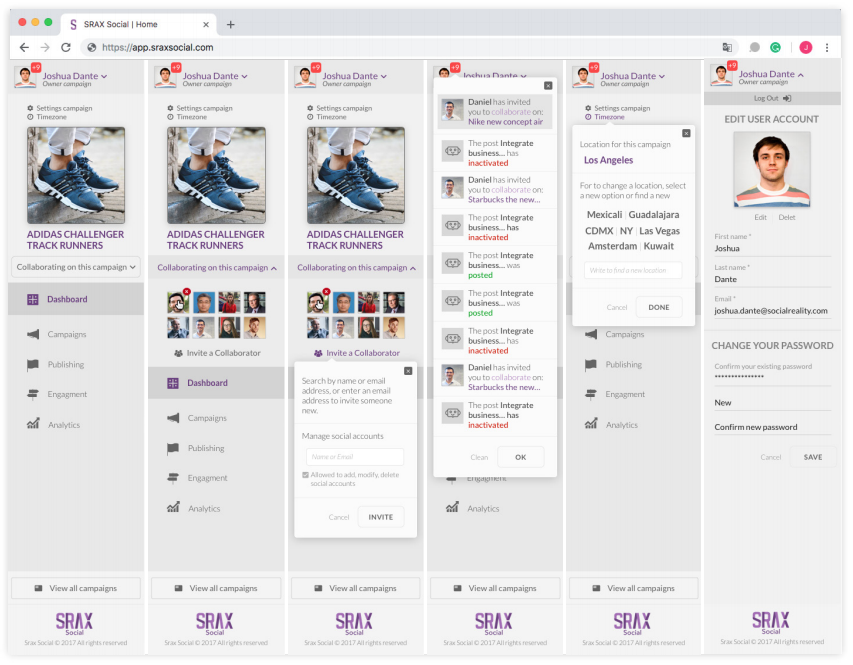The width and height of the screenshot is (853, 665).
Task: Click the Publishing flag icon below the location dialog
Action: pos(591,365)
